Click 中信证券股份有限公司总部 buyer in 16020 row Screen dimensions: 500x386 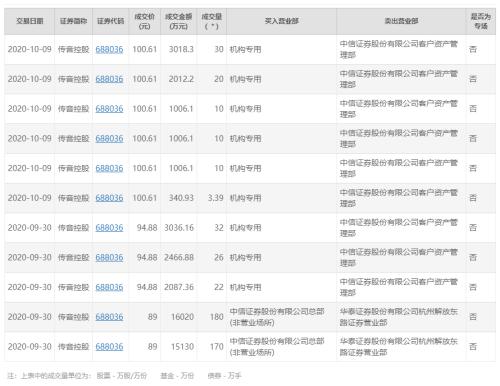click(277, 317)
